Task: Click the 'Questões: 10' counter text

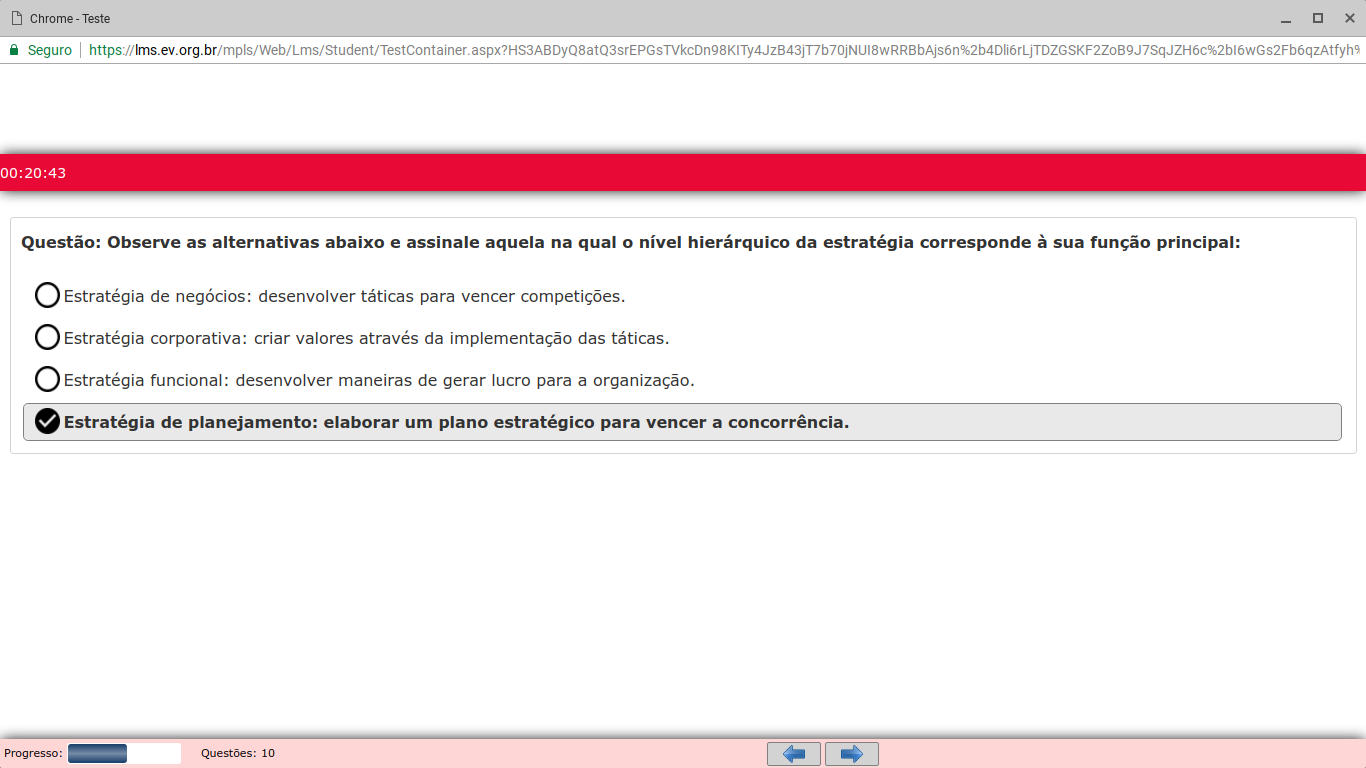Action: 238,753
